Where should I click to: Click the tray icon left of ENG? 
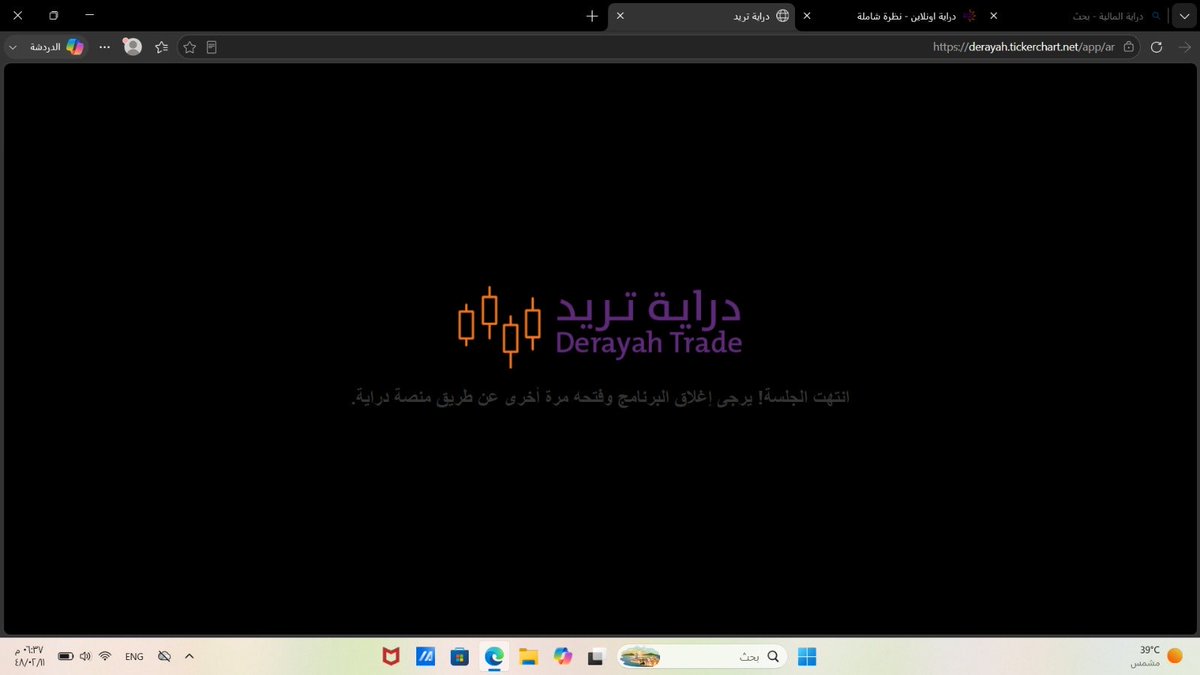[x=165, y=657]
